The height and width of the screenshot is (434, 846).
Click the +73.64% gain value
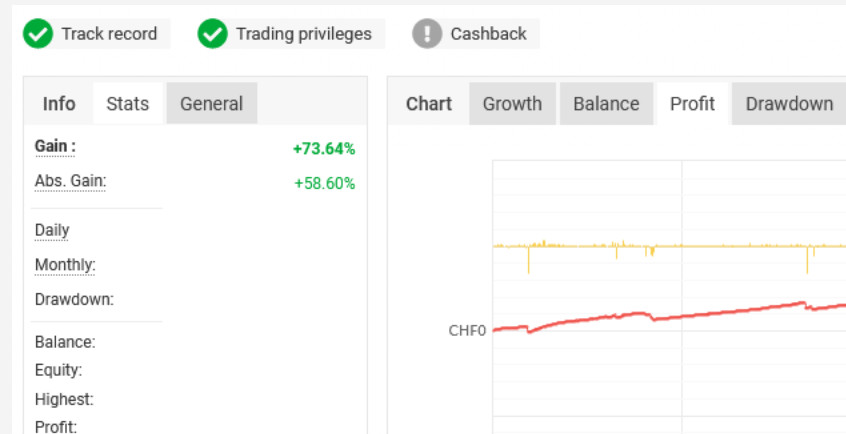coord(324,149)
